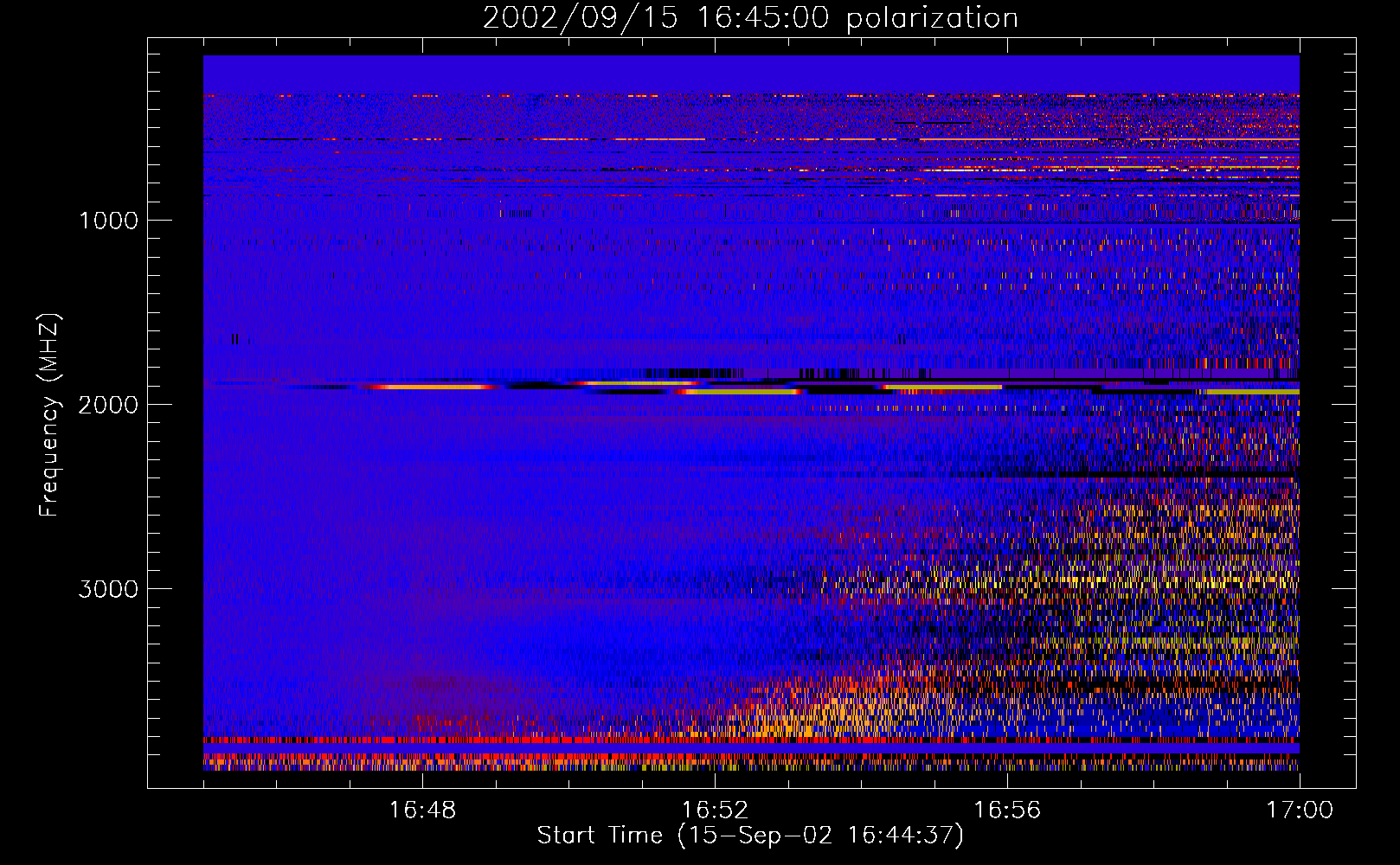
Task: Select the 1000 frequency axis label
Action: (108, 221)
